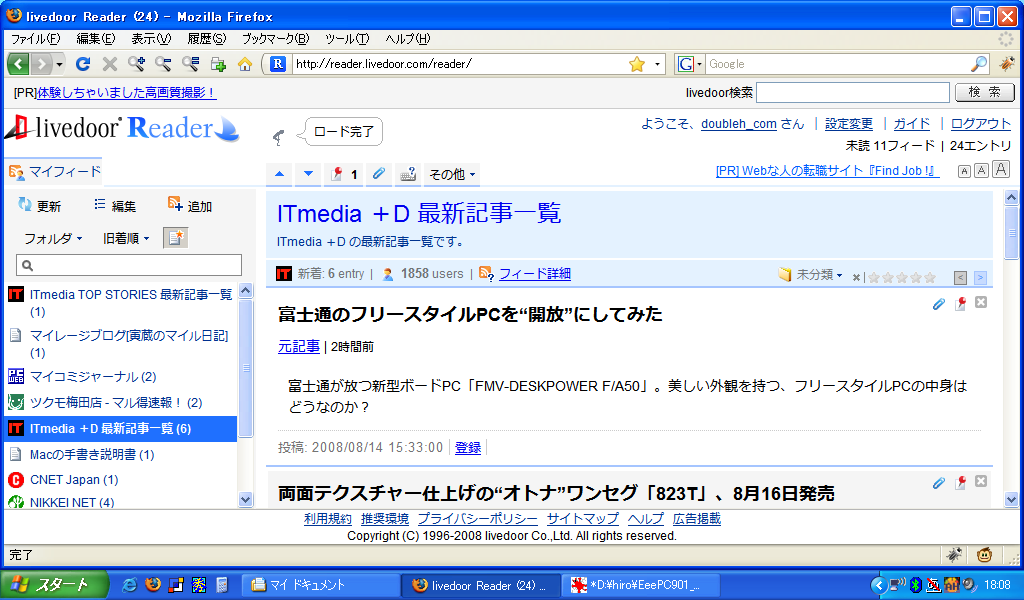Select the largest font size icon
Image resolution: width=1024 pixels, height=600 pixels.
[x=1001, y=169]
